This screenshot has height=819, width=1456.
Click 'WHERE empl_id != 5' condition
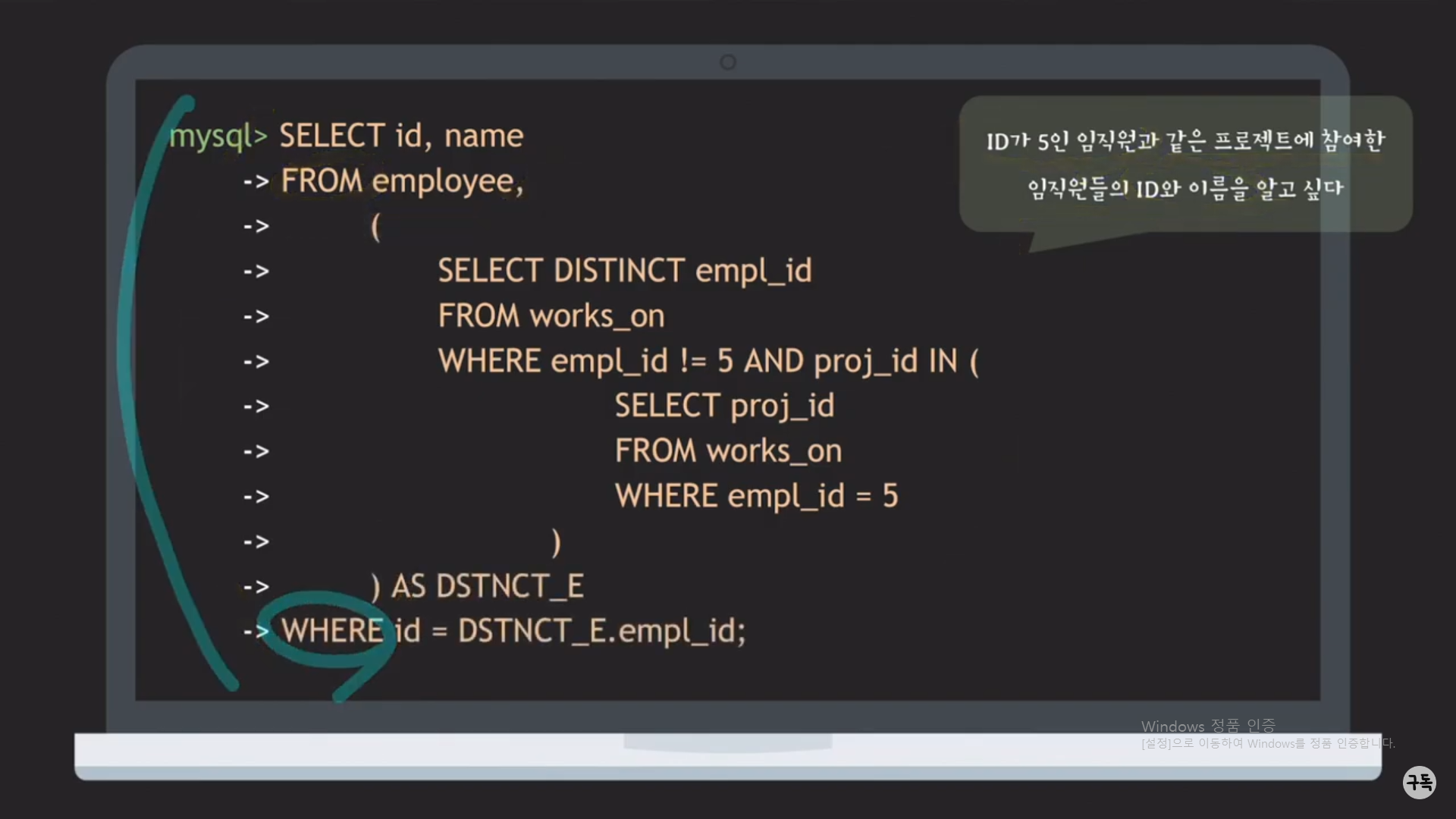tap(585, 361)
